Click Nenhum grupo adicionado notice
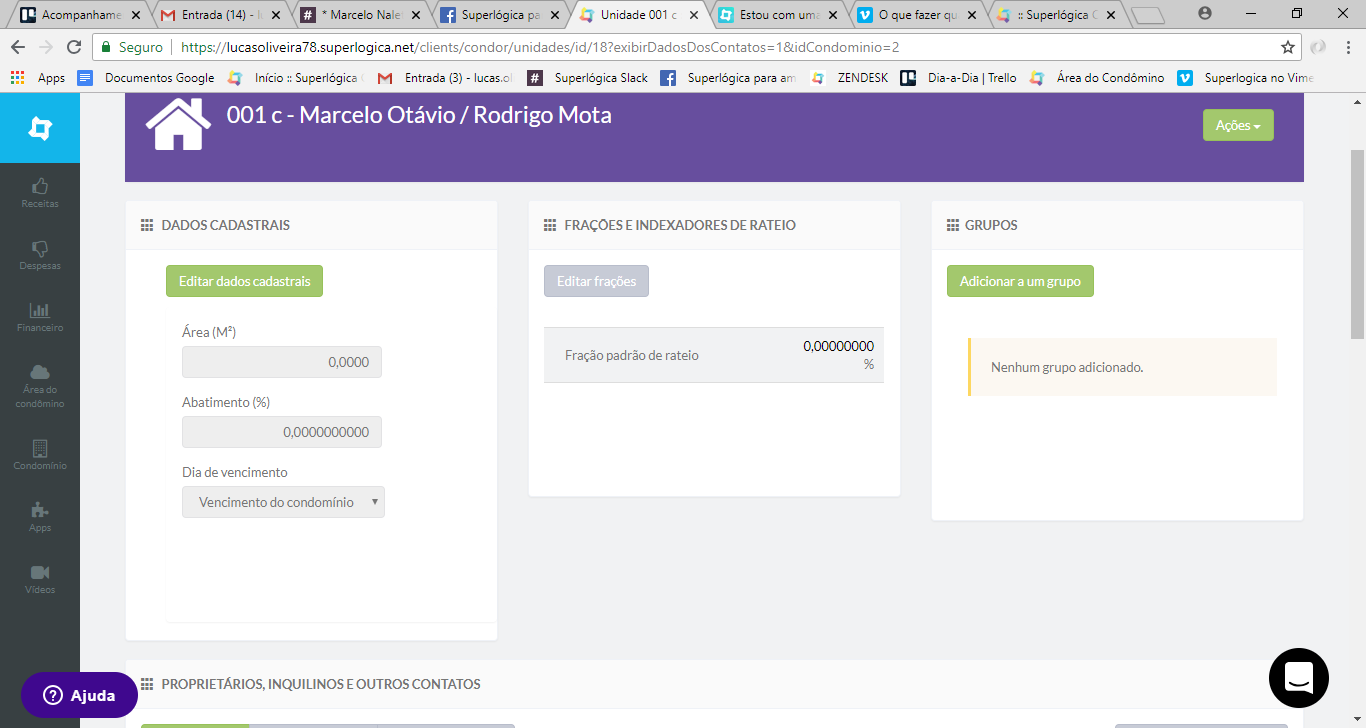Screen dimensions: 1366x728 [1122, 367]
